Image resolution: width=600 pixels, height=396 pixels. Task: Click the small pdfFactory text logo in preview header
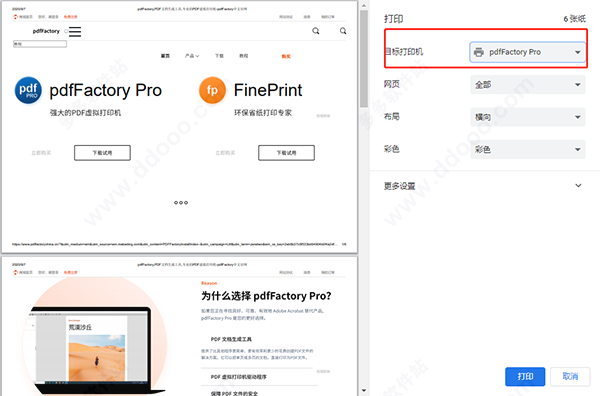click(46, 31)
